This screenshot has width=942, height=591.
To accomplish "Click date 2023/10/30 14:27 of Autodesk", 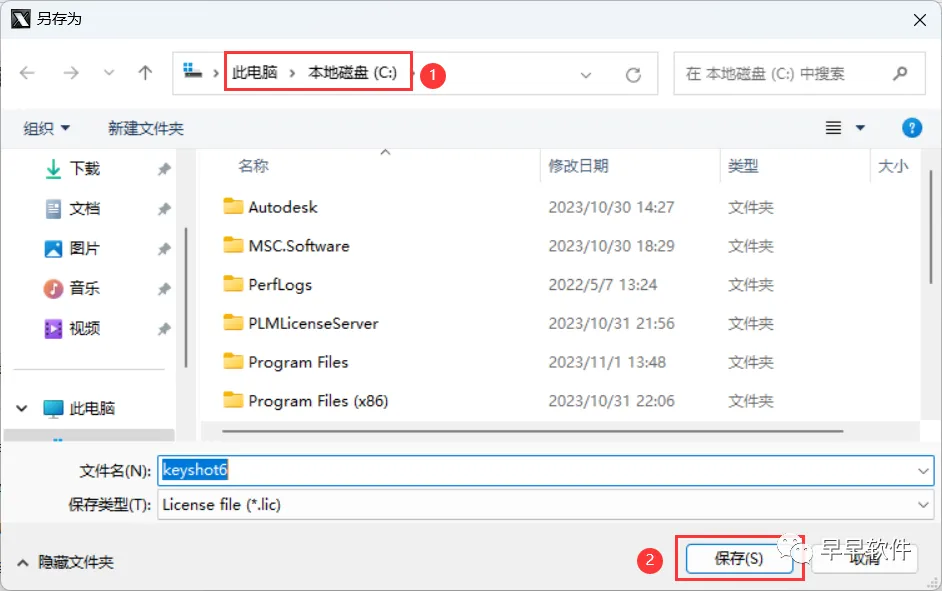I will point(611,207).
